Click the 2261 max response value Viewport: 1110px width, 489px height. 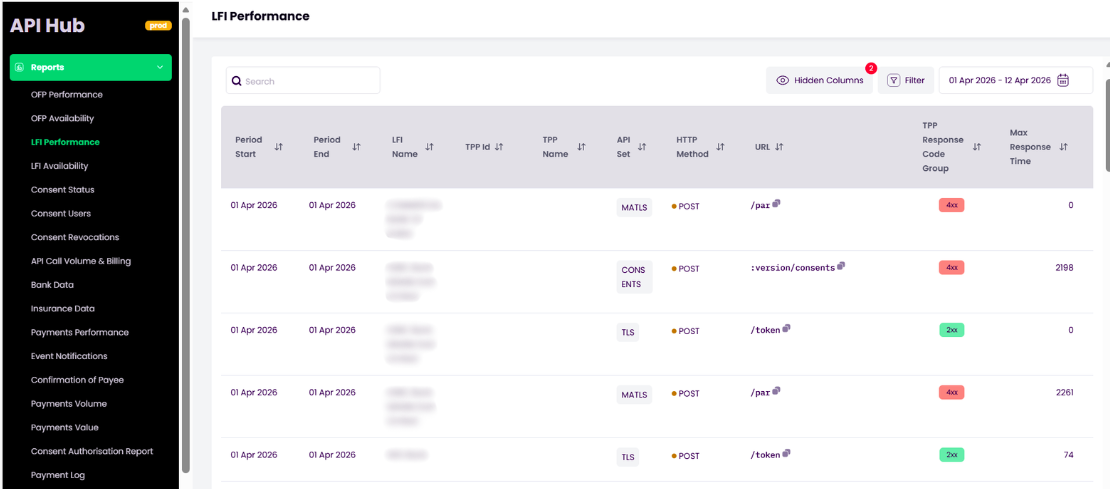click(x=1064, y=392)
